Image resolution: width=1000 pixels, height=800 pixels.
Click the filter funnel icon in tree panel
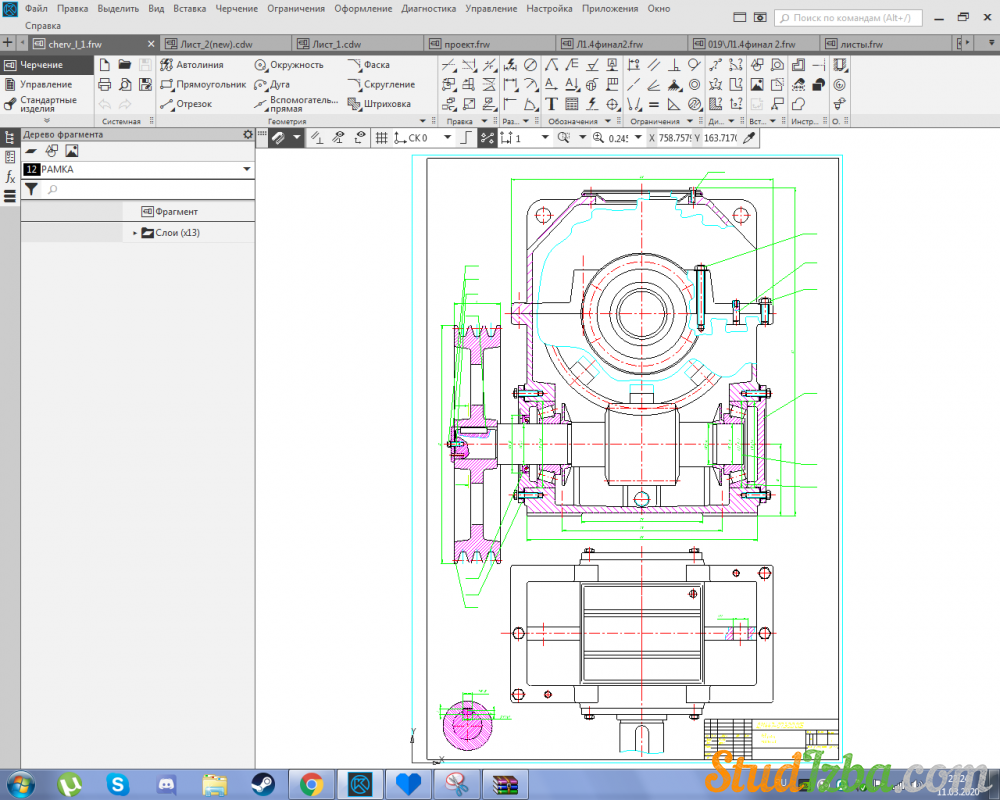pyautogui.click(x=31, y=189)
